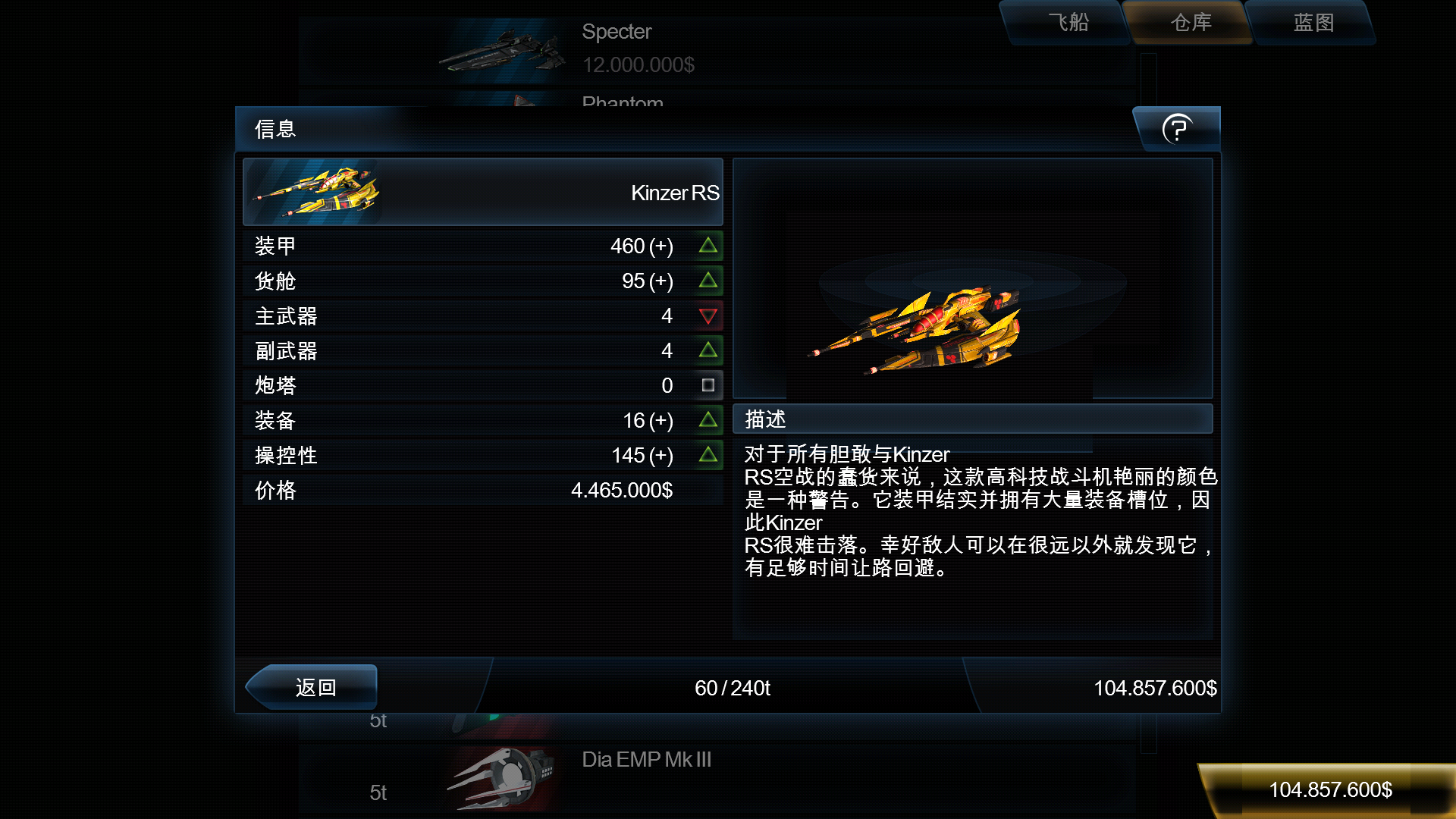1456x819 pixels.
Task: Click the 价格 price row
Action: pyautogui.click(x=482, y=490)
